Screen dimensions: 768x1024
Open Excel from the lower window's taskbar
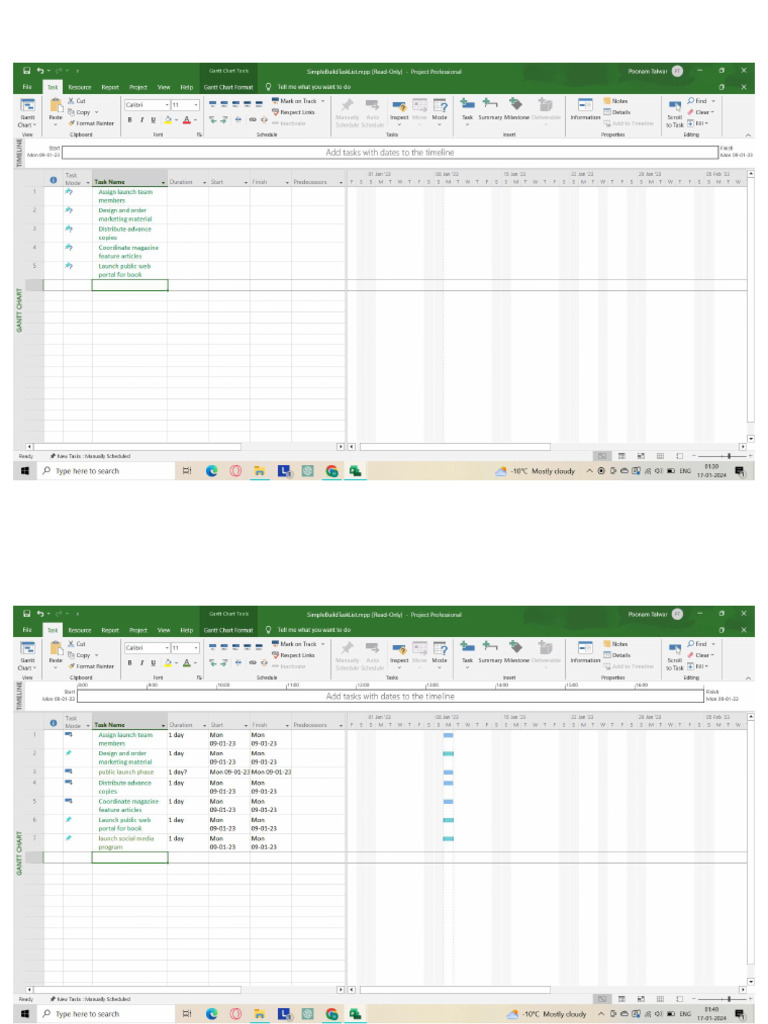click(x=355, y=1013)
